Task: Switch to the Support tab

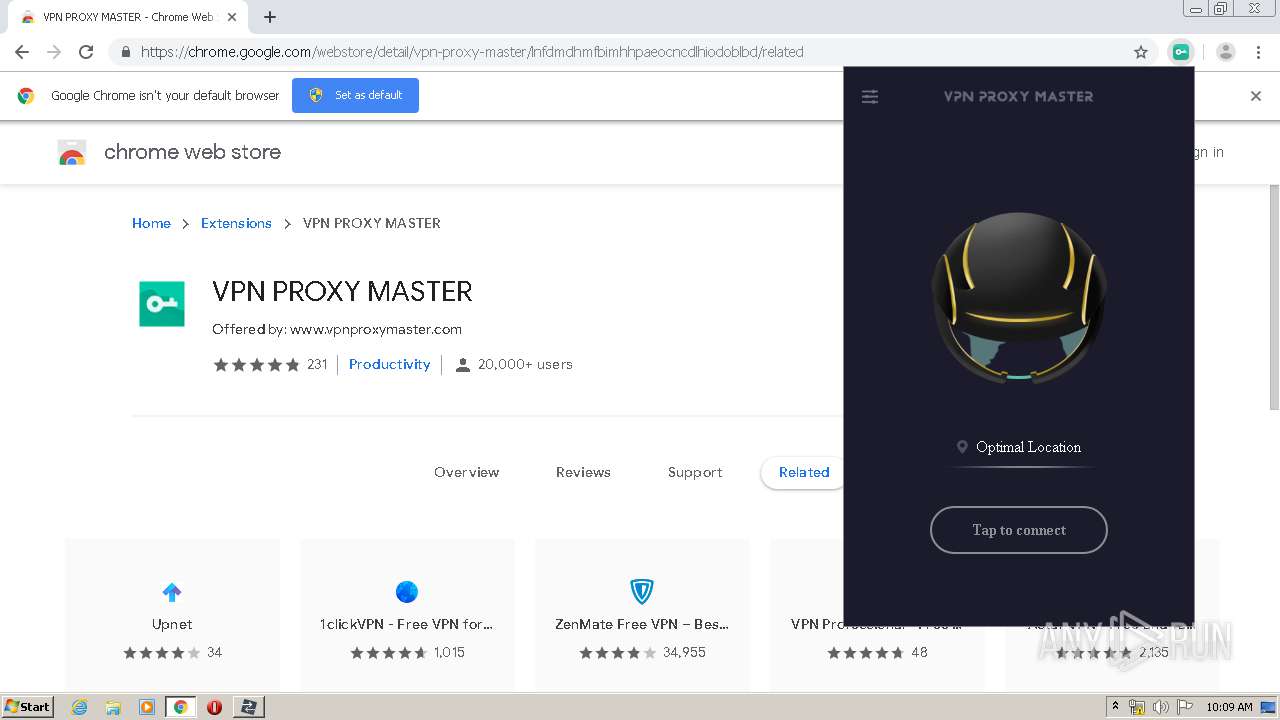Action: click(x=695, y=472)
